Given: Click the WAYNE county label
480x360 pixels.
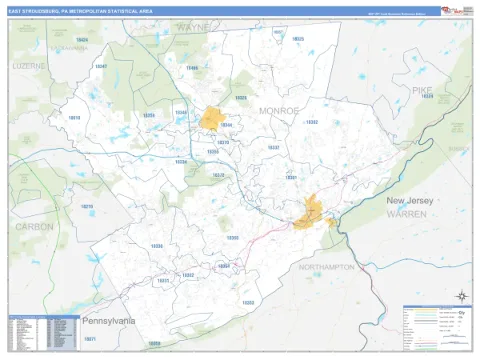Looking at the screenshot, I should pos(193,28).
